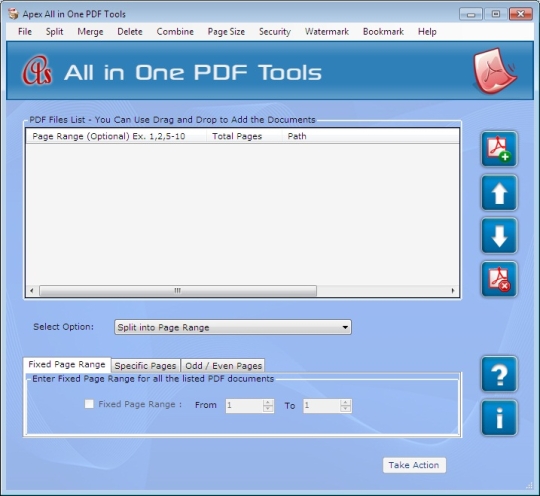Image resolution: width=540 pixels, height=496 pixels.
Task: Expand the Select Option dropdown
Action: pos(233,327)
